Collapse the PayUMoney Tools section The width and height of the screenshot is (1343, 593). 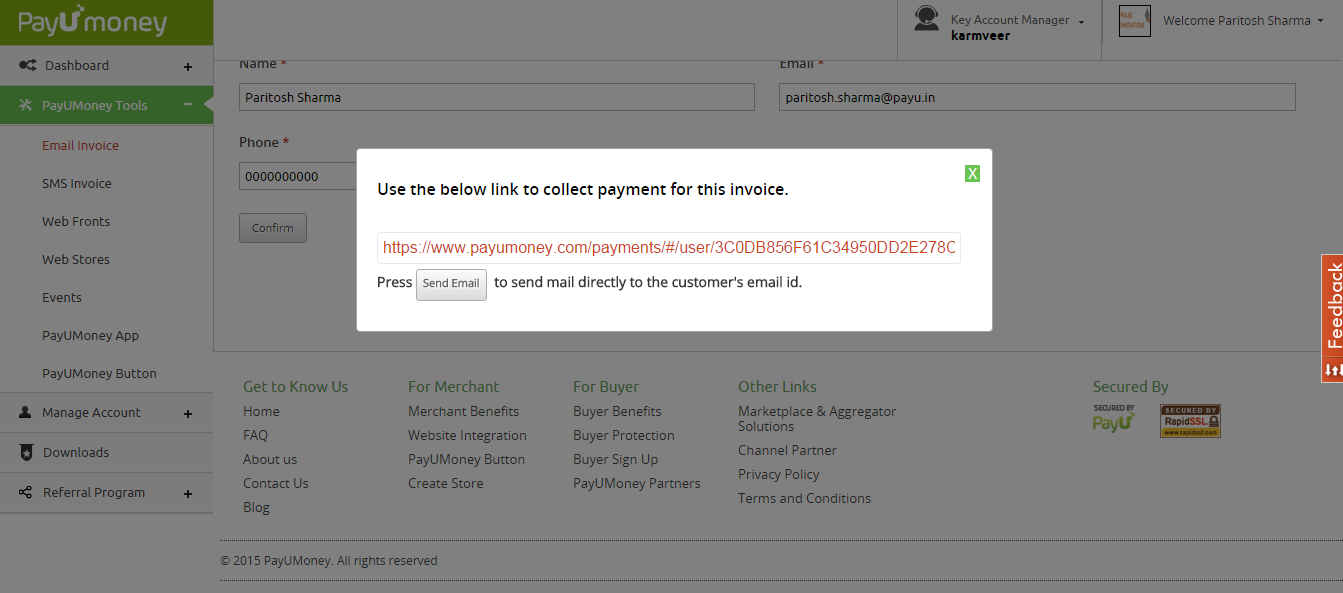[x=187, y=104]
